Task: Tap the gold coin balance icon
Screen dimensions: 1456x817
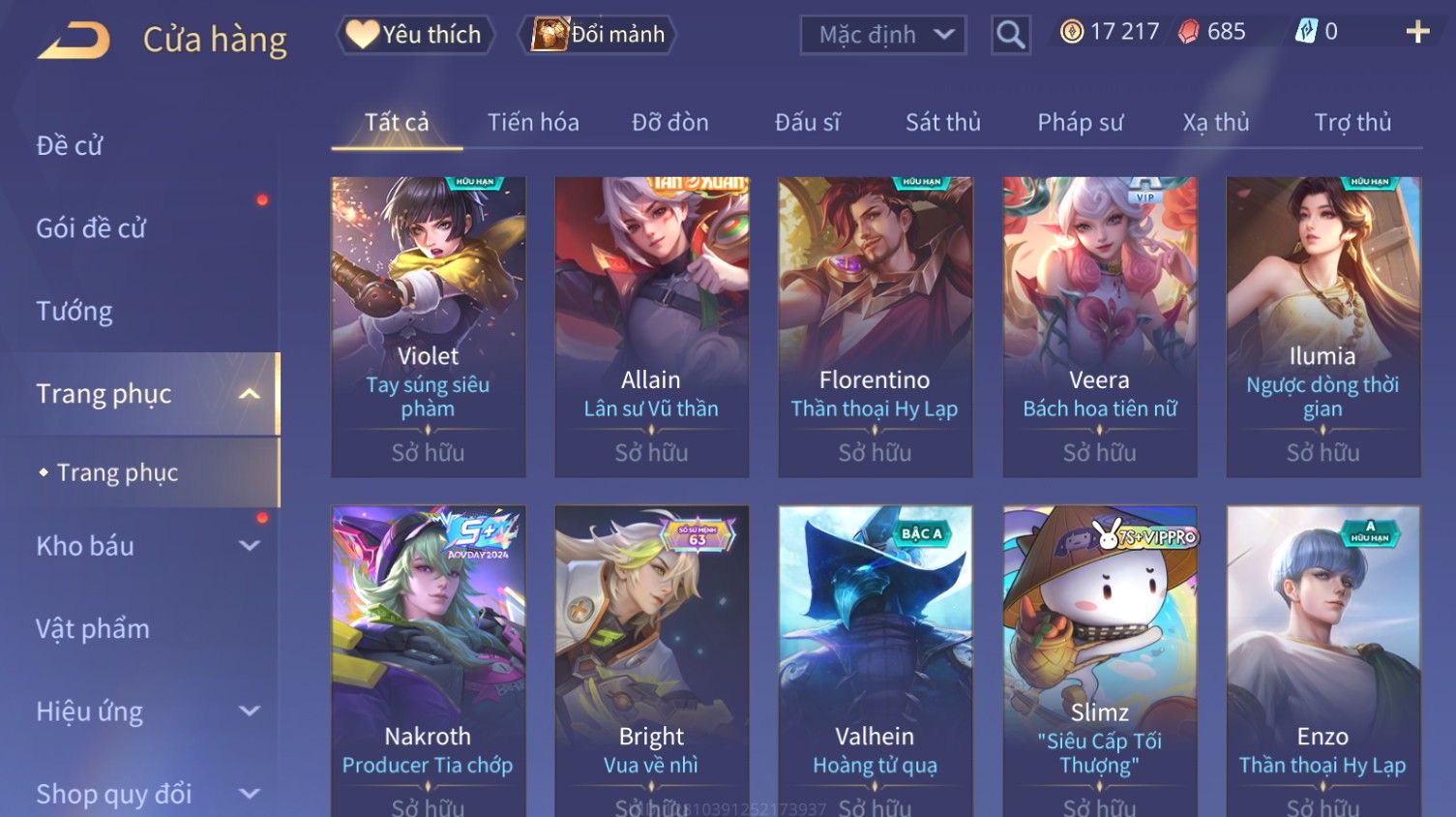Action: pyautogui.click(x=1072, y=32)
